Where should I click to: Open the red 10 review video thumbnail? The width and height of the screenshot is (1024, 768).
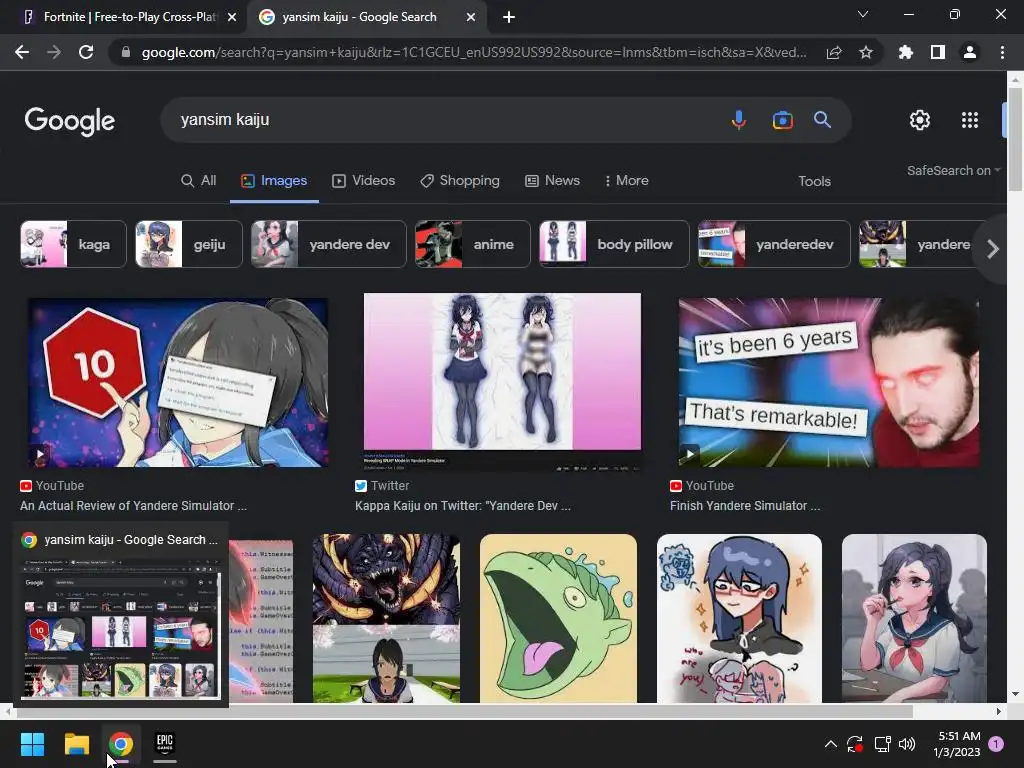[178, 383]
